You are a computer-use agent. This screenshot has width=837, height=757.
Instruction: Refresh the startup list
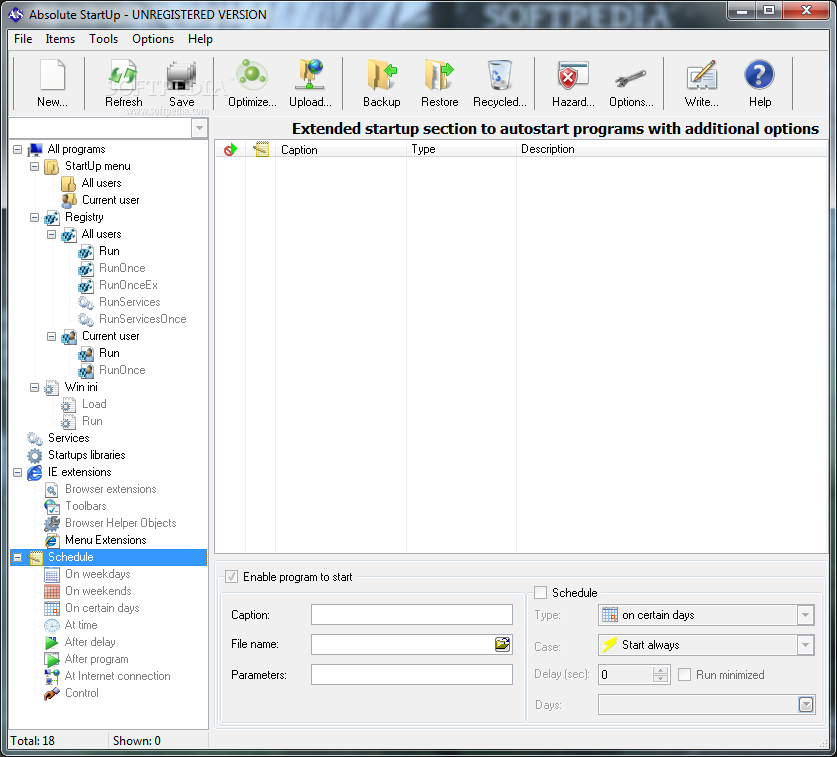(123, 83)
